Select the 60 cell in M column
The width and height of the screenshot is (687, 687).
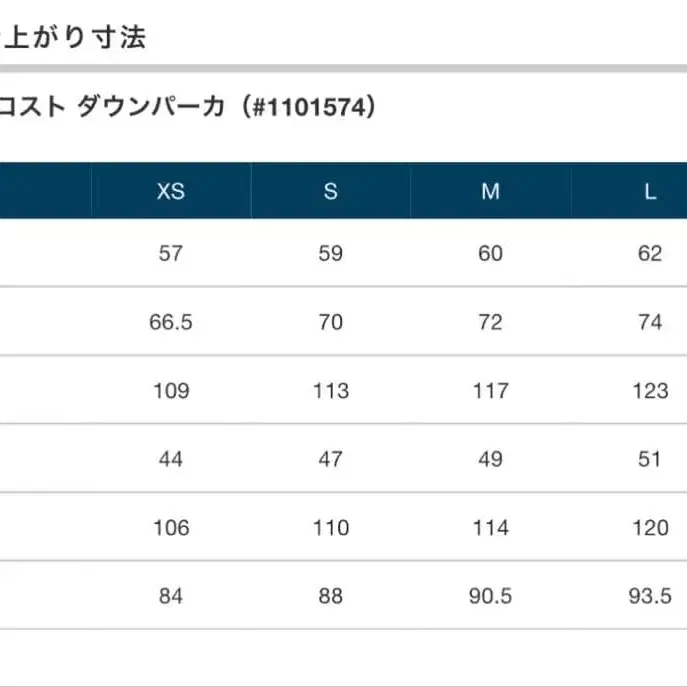(490, 253)
